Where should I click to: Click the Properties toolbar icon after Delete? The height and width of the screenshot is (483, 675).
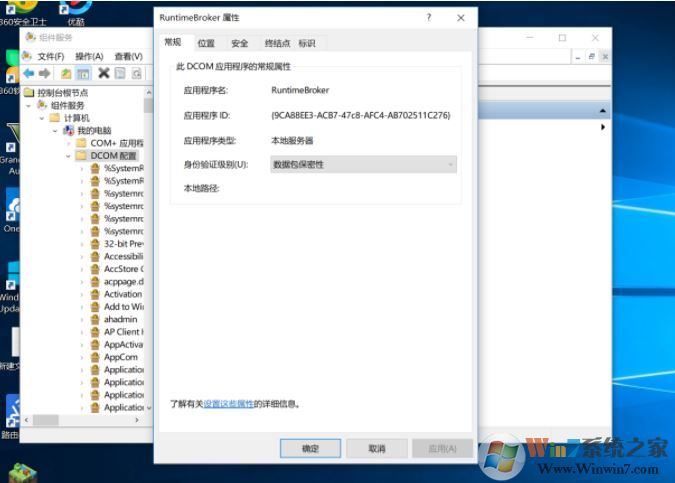[x=120, y=74]
